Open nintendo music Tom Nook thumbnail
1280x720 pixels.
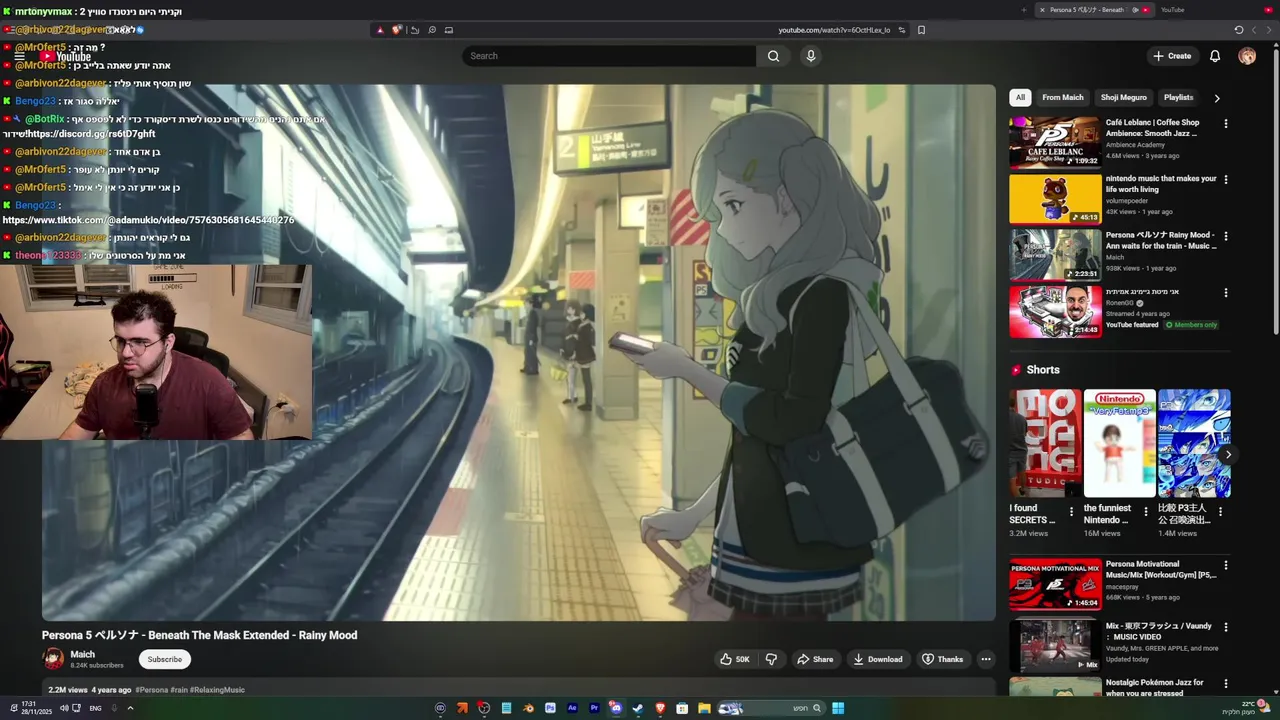tap(1055, 199)
